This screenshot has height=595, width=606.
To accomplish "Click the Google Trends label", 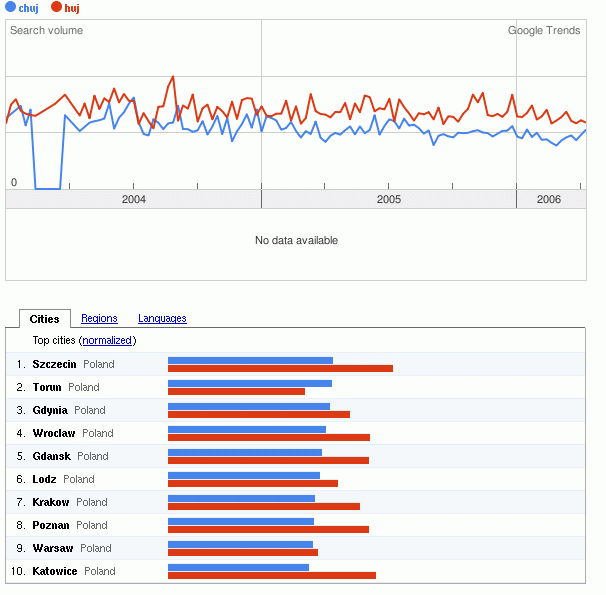I will 544,31.
